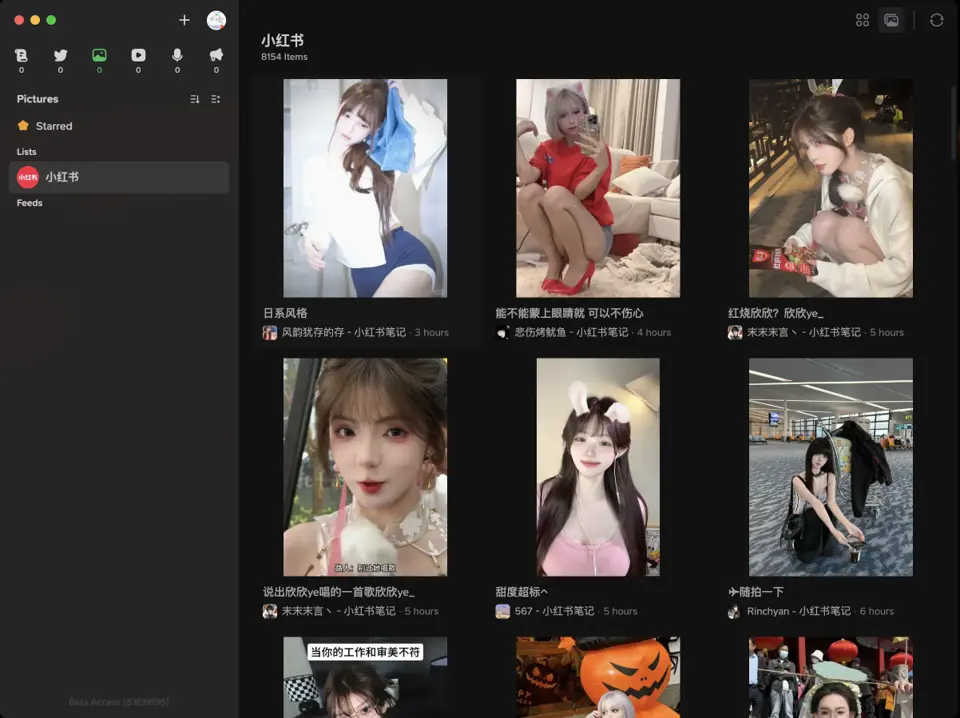Screen dimensions: 960x718
Task: Open the user profile avatar
Action: tap(216, 20)
